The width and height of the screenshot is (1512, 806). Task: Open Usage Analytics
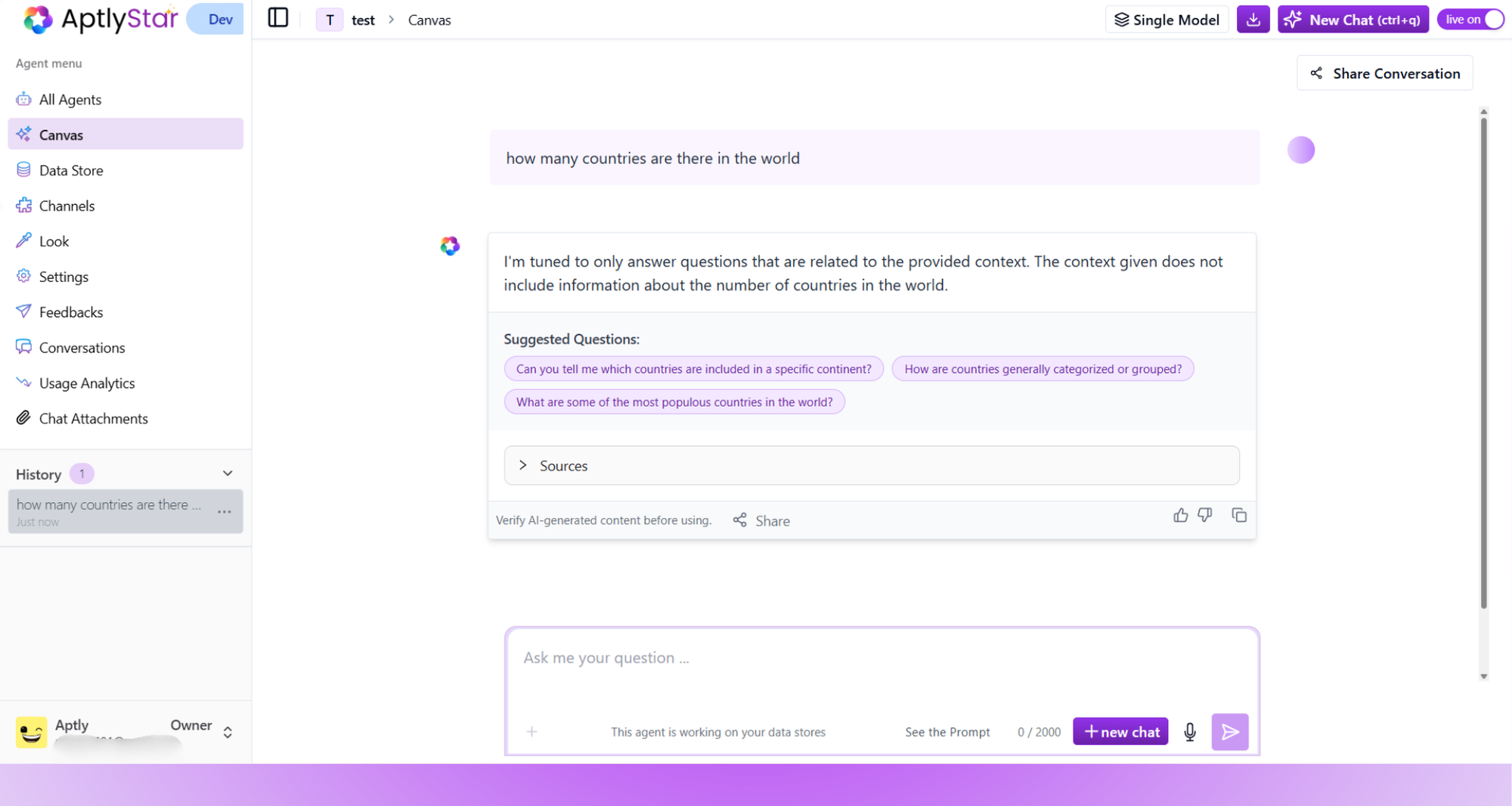[x=87, y=383]
